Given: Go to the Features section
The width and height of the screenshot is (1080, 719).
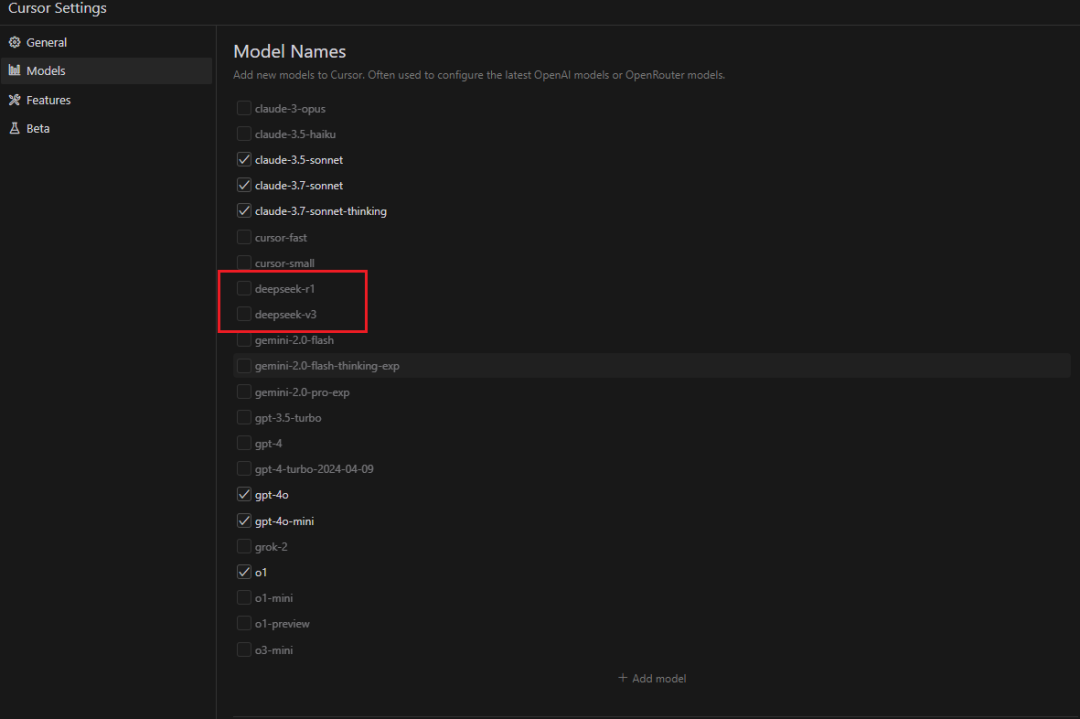Looking at the screenshot, I should pyautogui.click(x=106, y=100).
